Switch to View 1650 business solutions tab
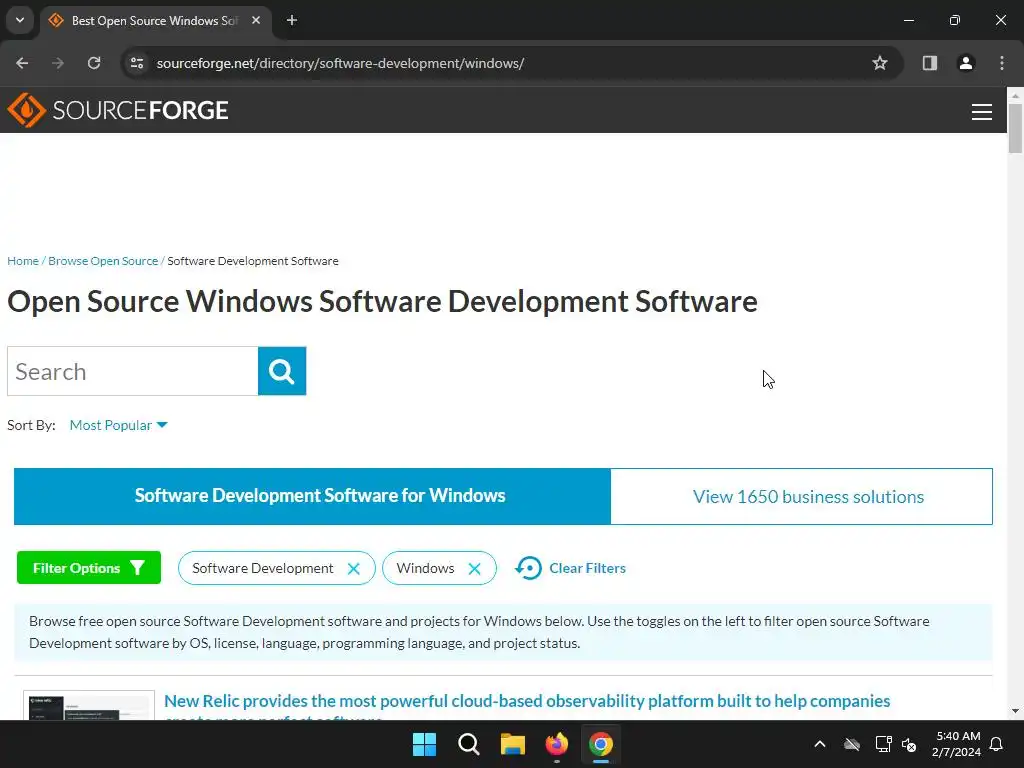The image size is (1024, 768). tap(801, 496)
